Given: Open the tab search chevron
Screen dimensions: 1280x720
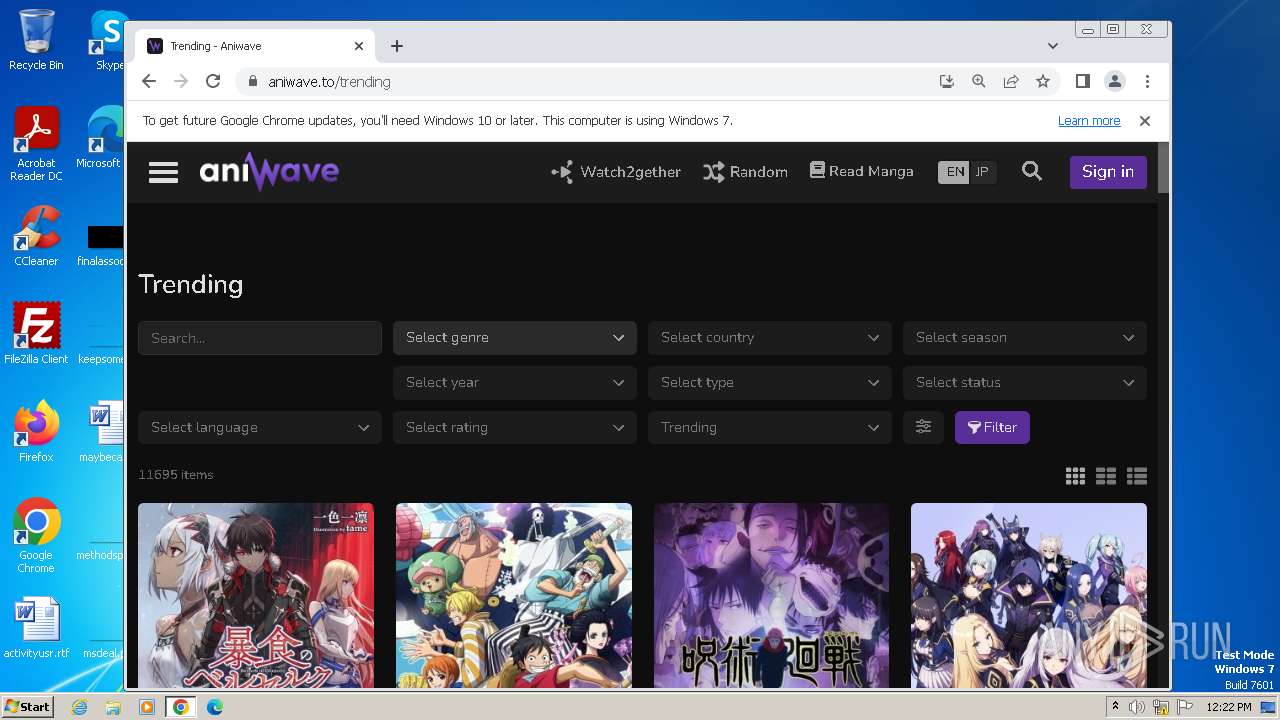Looking at the screenshot, I should tap(1053, 46).
